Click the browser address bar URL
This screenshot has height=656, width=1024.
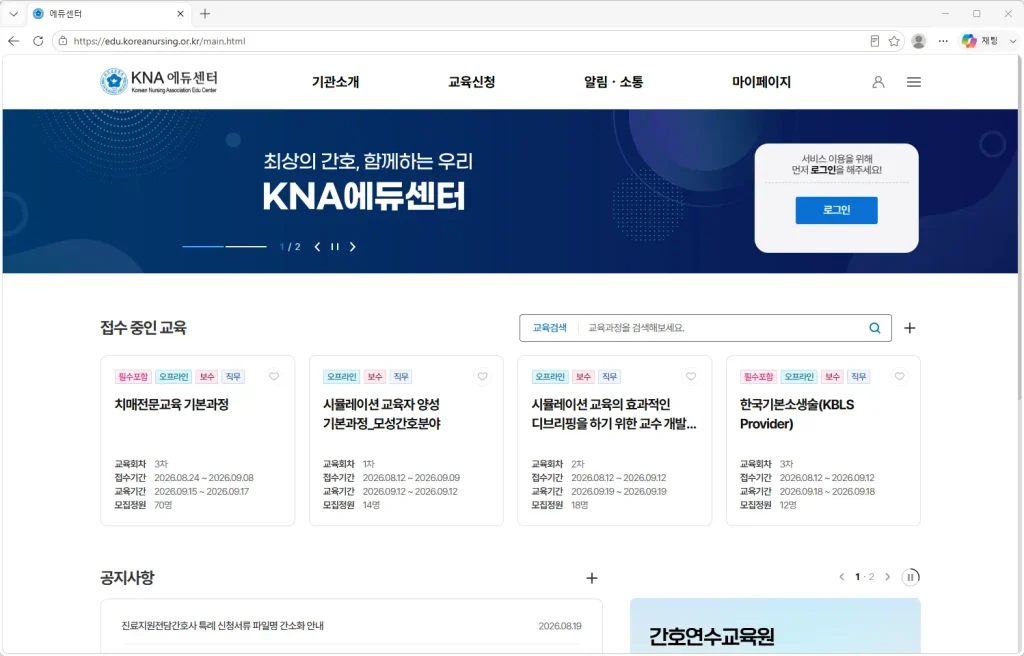pos(159,41)
